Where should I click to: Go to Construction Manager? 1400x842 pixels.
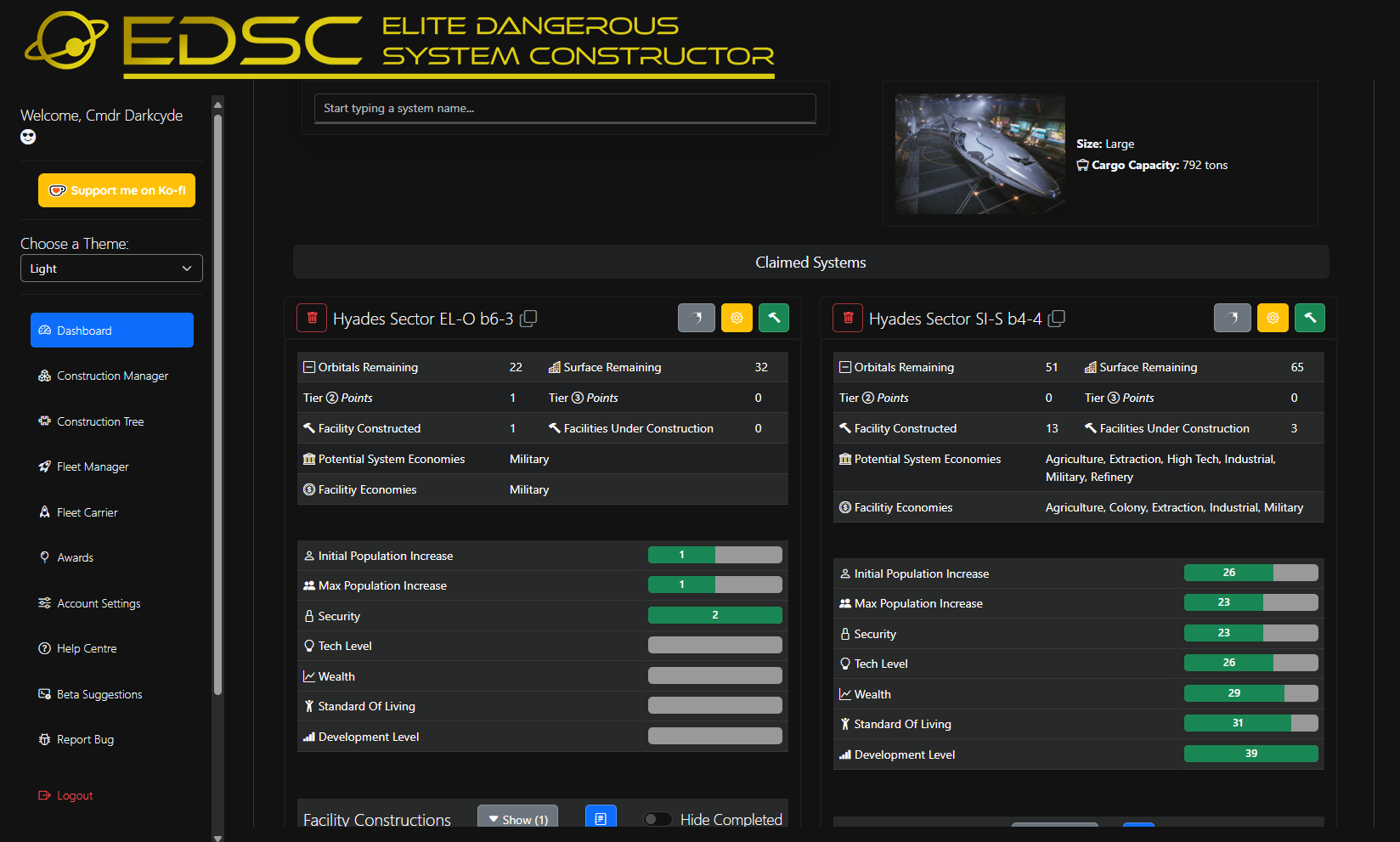pyautogui.click(x=112, y=376)
